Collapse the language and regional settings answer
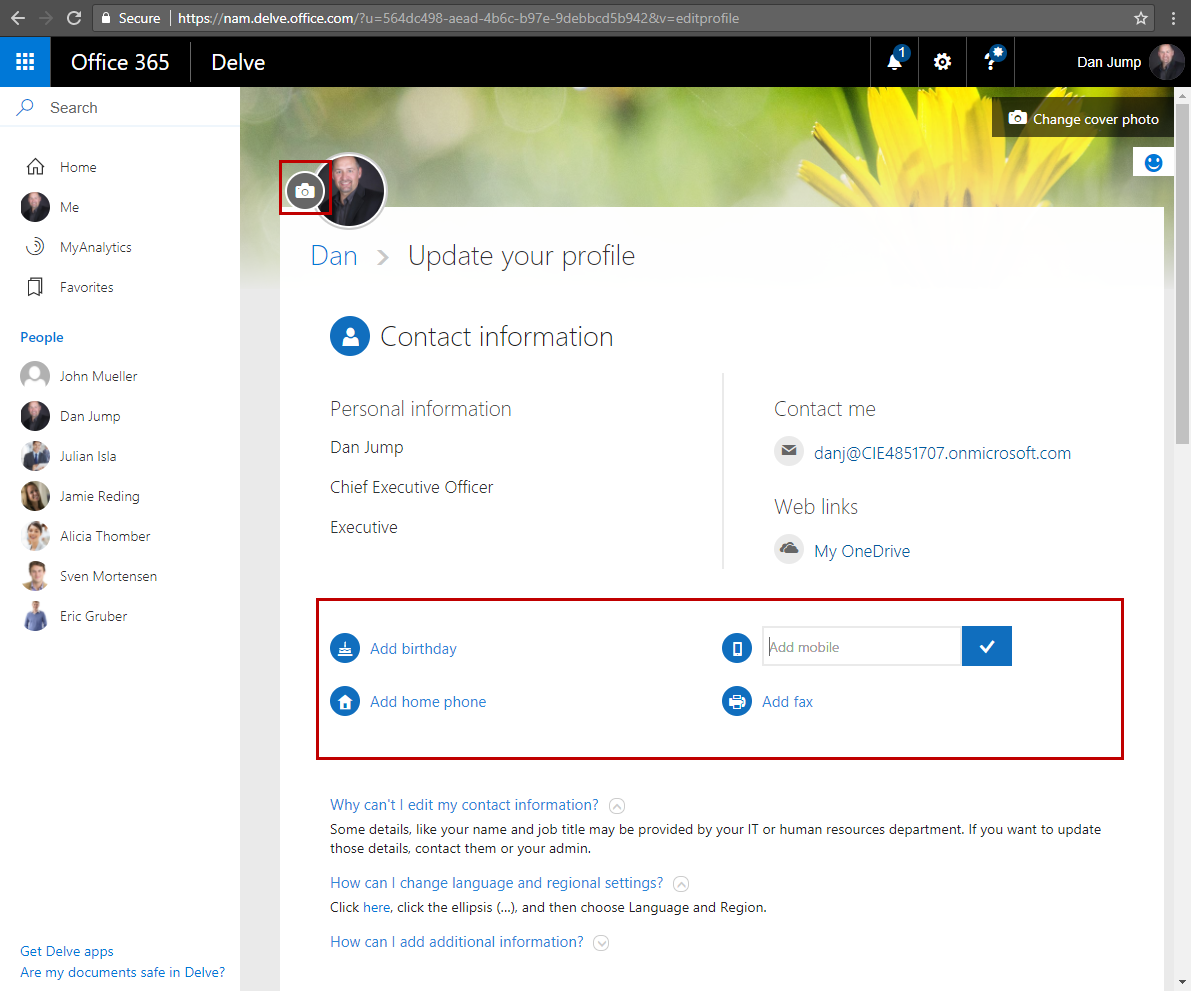This screenshot has height=991, width=1191. click(681, 884)
